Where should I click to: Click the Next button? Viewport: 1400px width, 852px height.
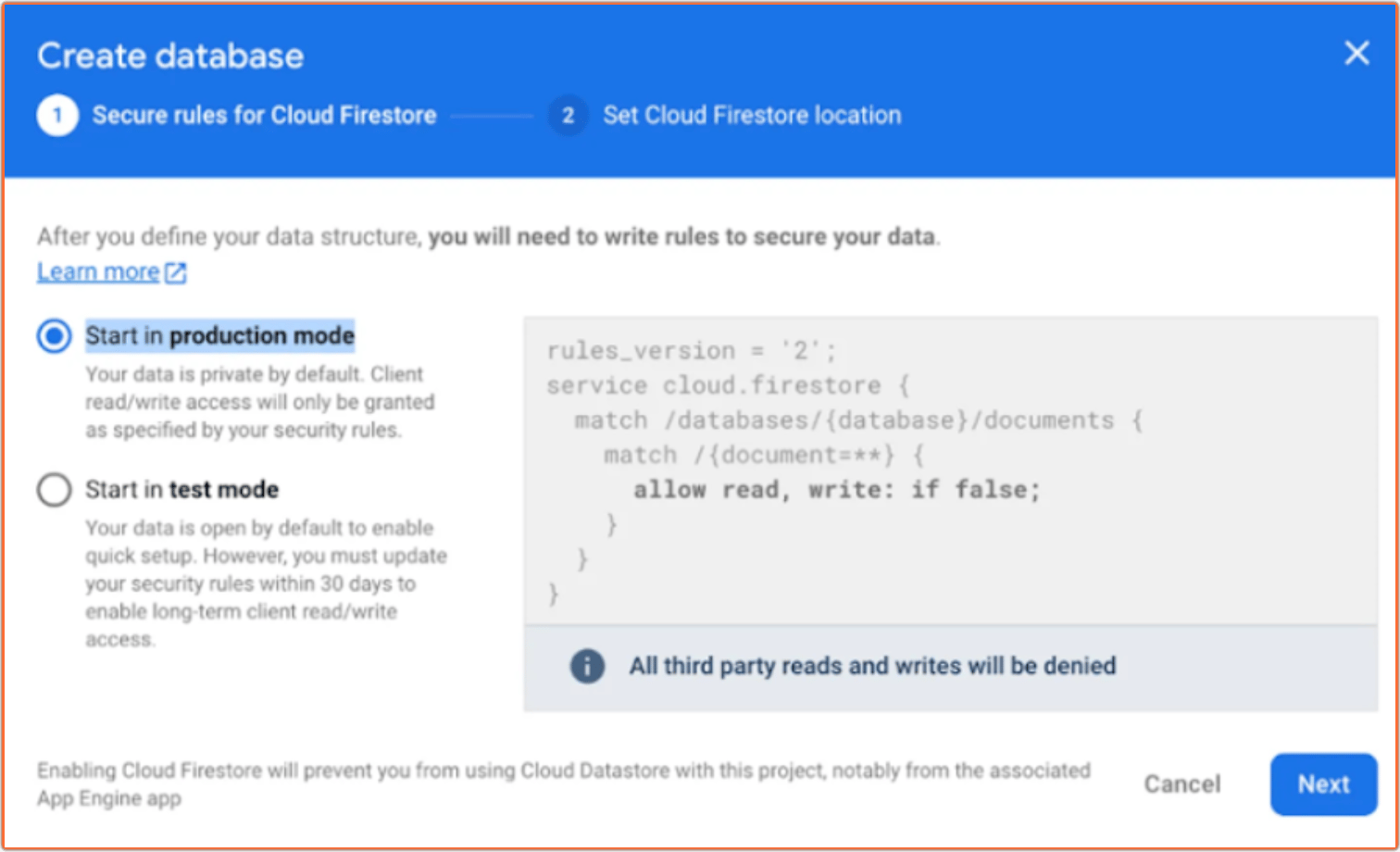click(x=1323, y=784)
